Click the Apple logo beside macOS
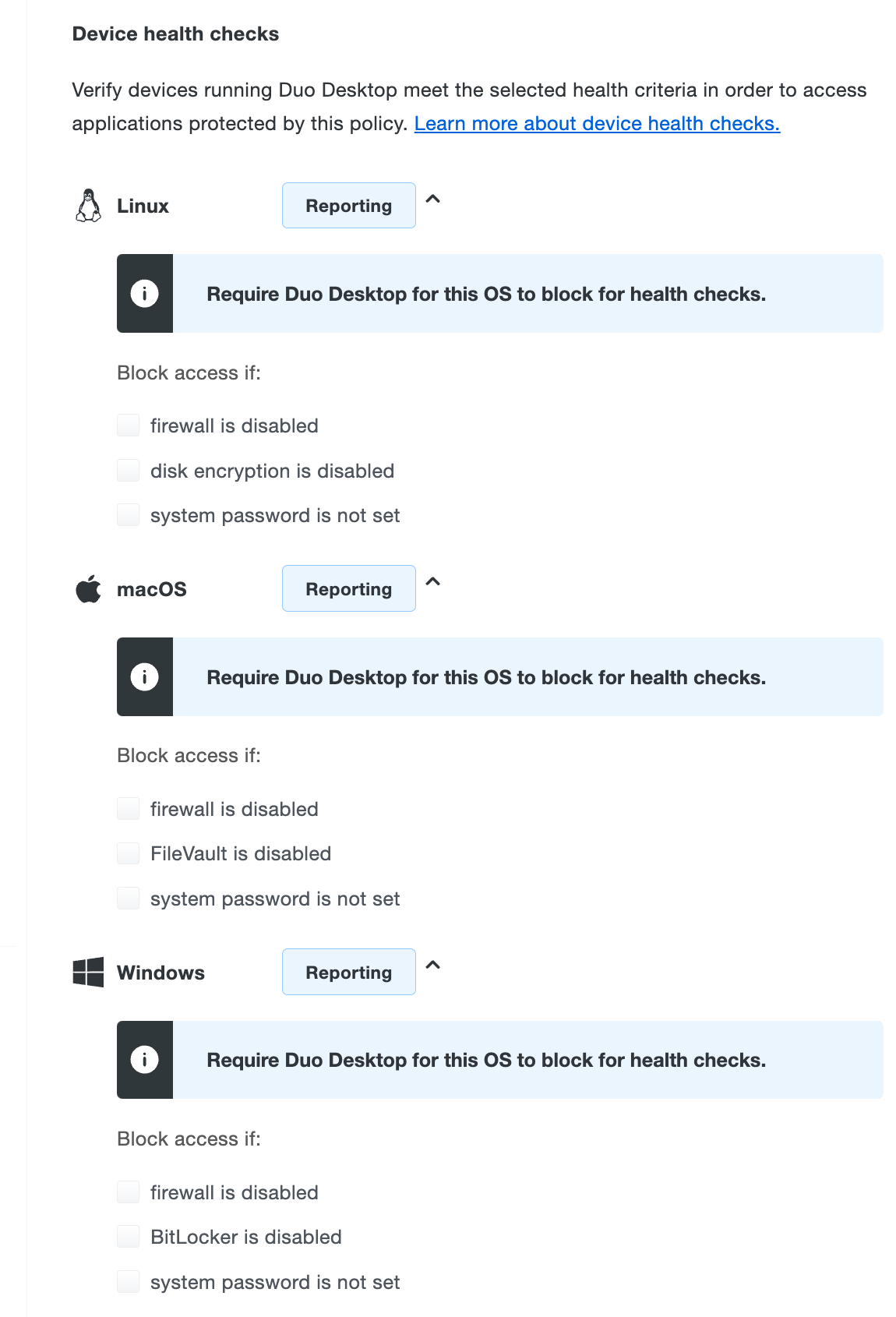Viewport: 896px width, 1317px height. coord(87,588)
